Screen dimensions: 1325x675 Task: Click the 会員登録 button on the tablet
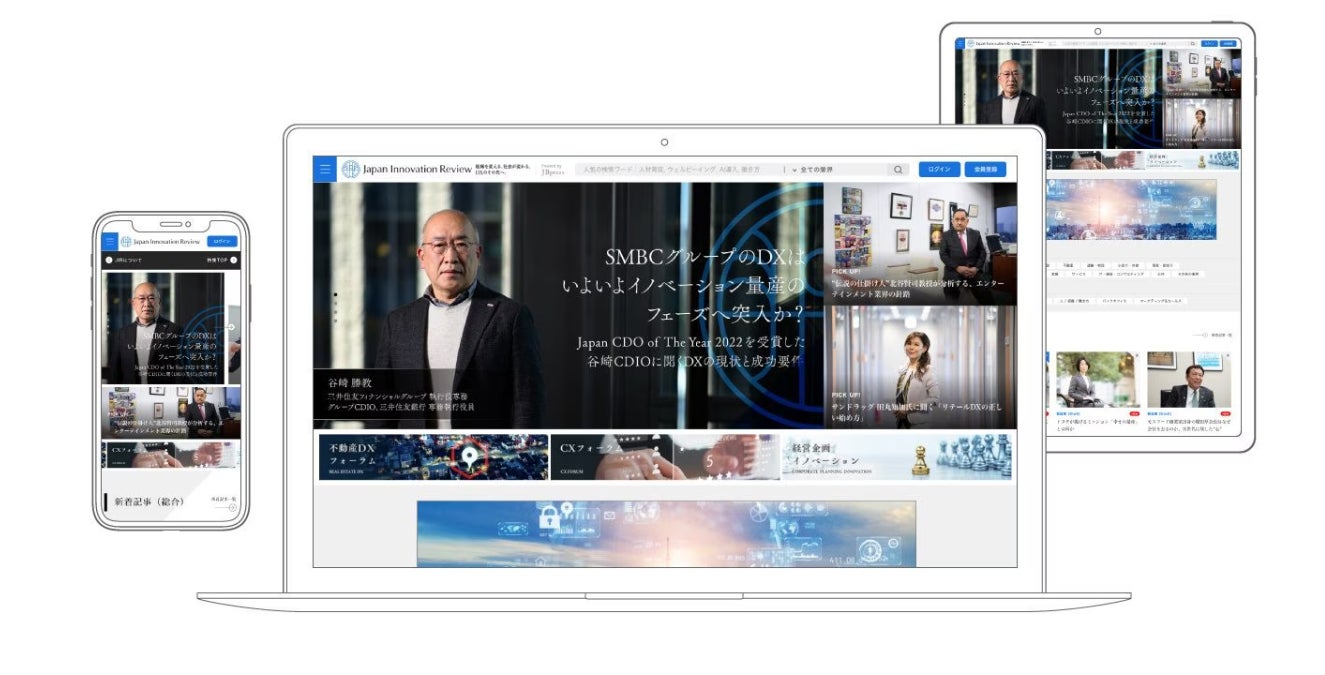coord(1230,44)
